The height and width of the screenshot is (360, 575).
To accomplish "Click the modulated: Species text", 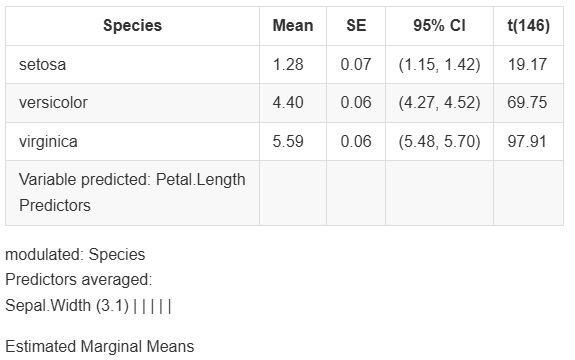I will pyautogui.click(x=75, y=255).
